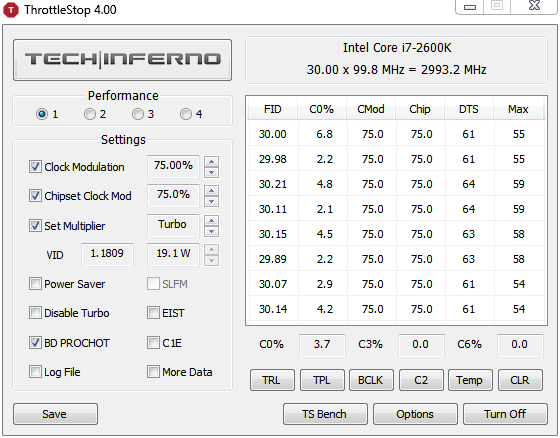The image size is (560, 438).
Task: Click the 2993.2 MHz frequency readout
Action: coord(454,70)
